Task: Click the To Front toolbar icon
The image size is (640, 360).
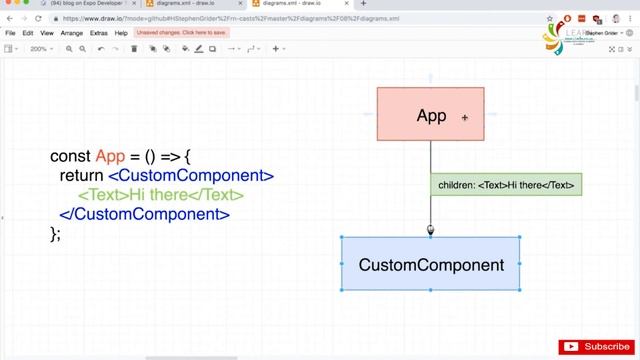Action: pos(153,49)
